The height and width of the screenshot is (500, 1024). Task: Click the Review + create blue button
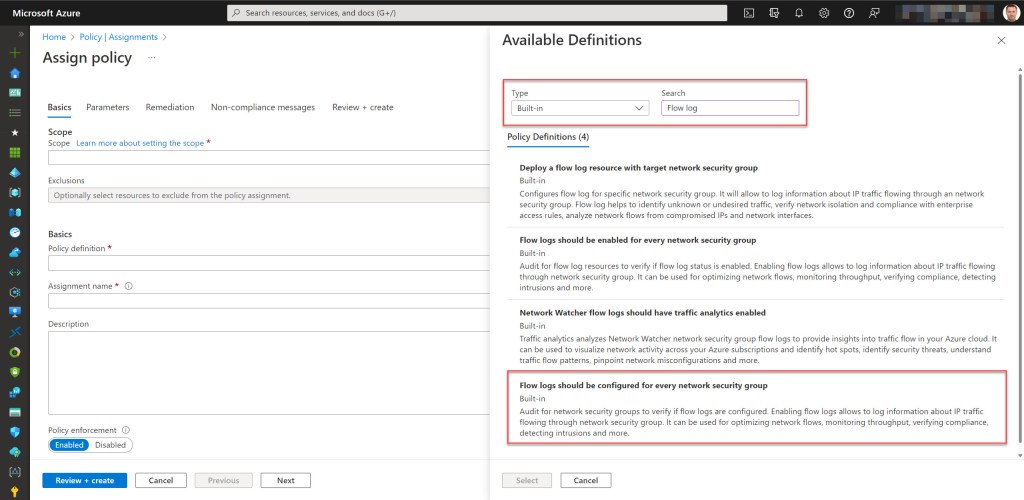(85, 480)
